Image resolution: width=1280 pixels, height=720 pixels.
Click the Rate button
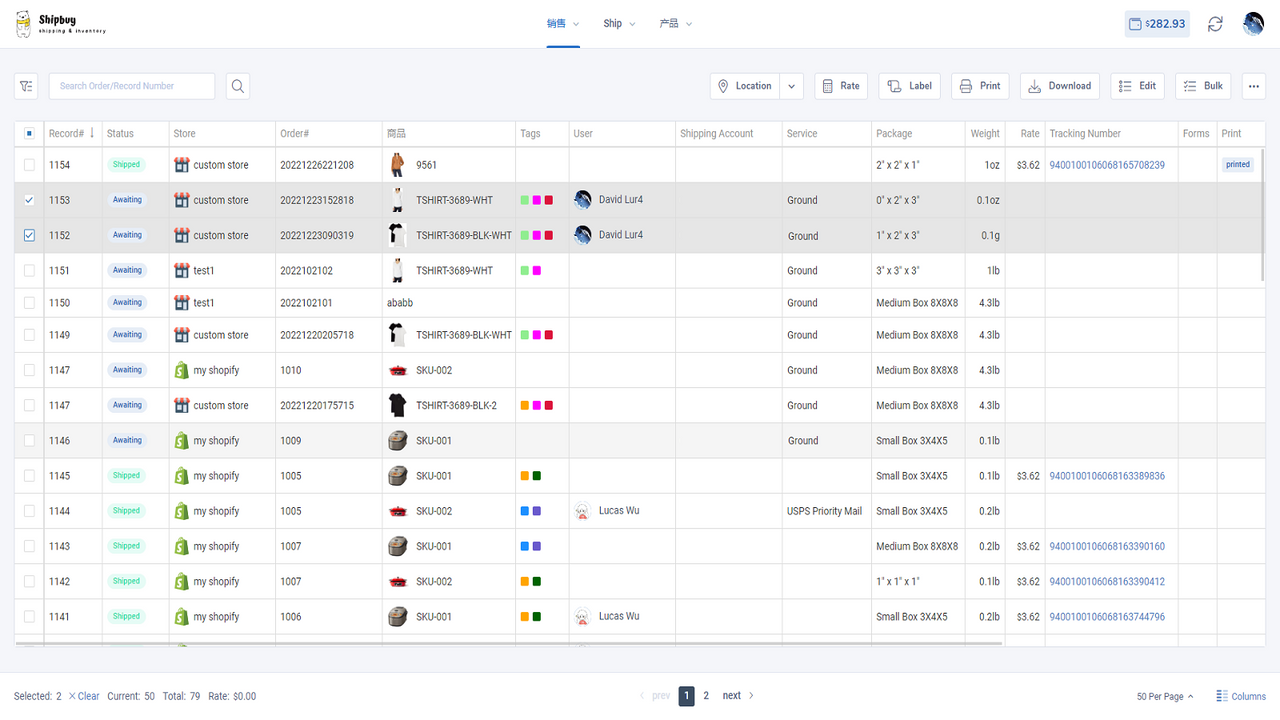click(x=841, y=86)
